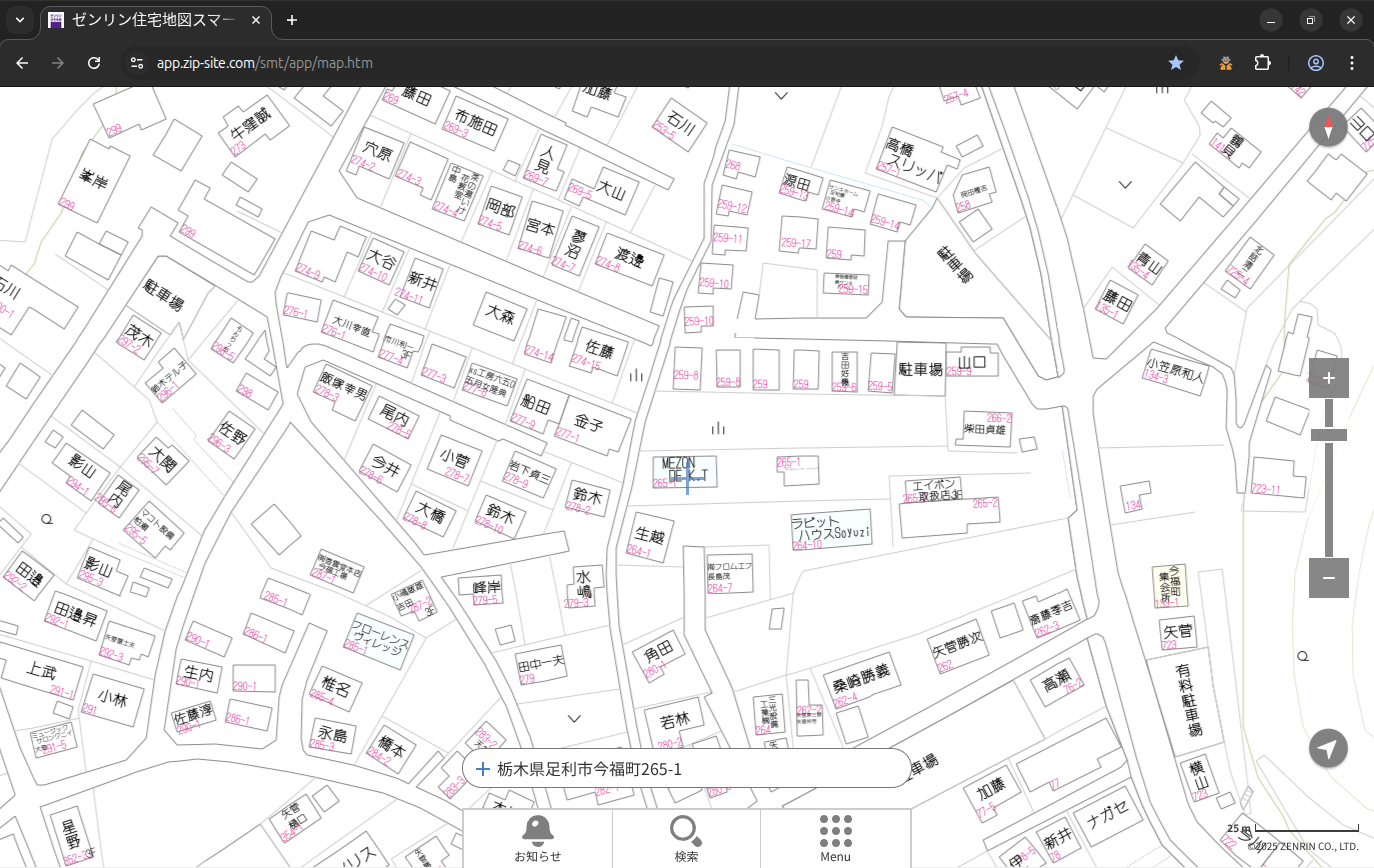The width and height of the screenshot is (1374, 868).
Task: Click the plus icon beside 栃木県足利市今福町265-1
Action: (x=483, y=769)
